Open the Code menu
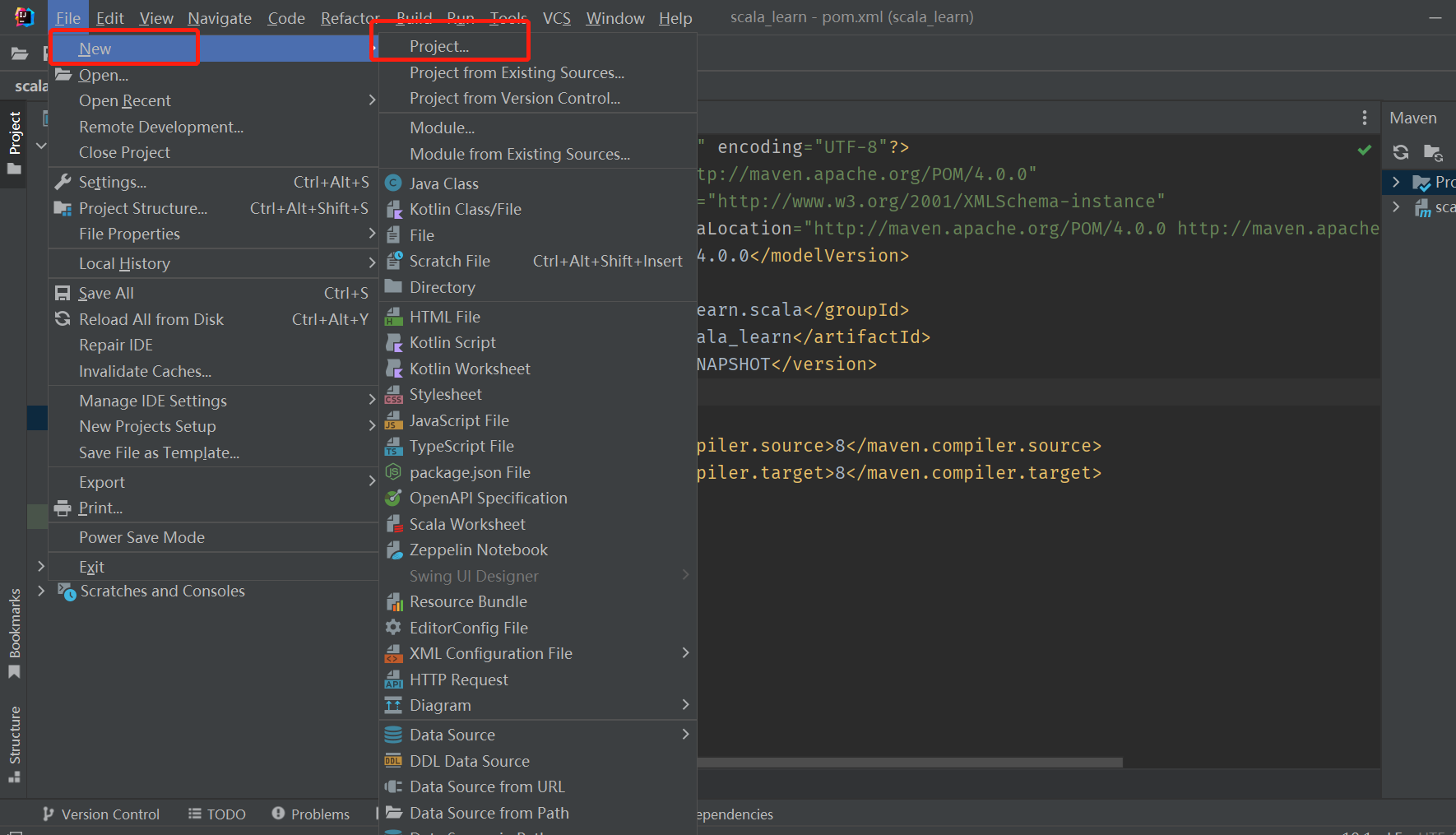Viewport: 1456px width, 835px height. 286,18
